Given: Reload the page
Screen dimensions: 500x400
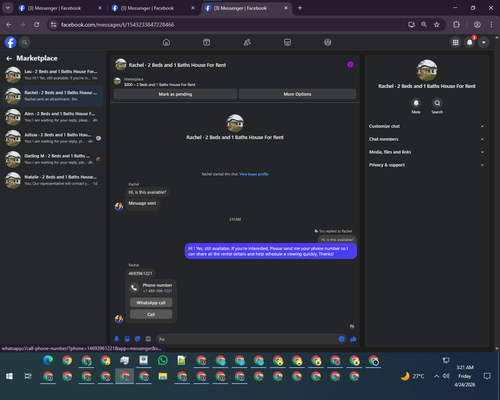Looking at the screenshot, I should coord(37,25).
